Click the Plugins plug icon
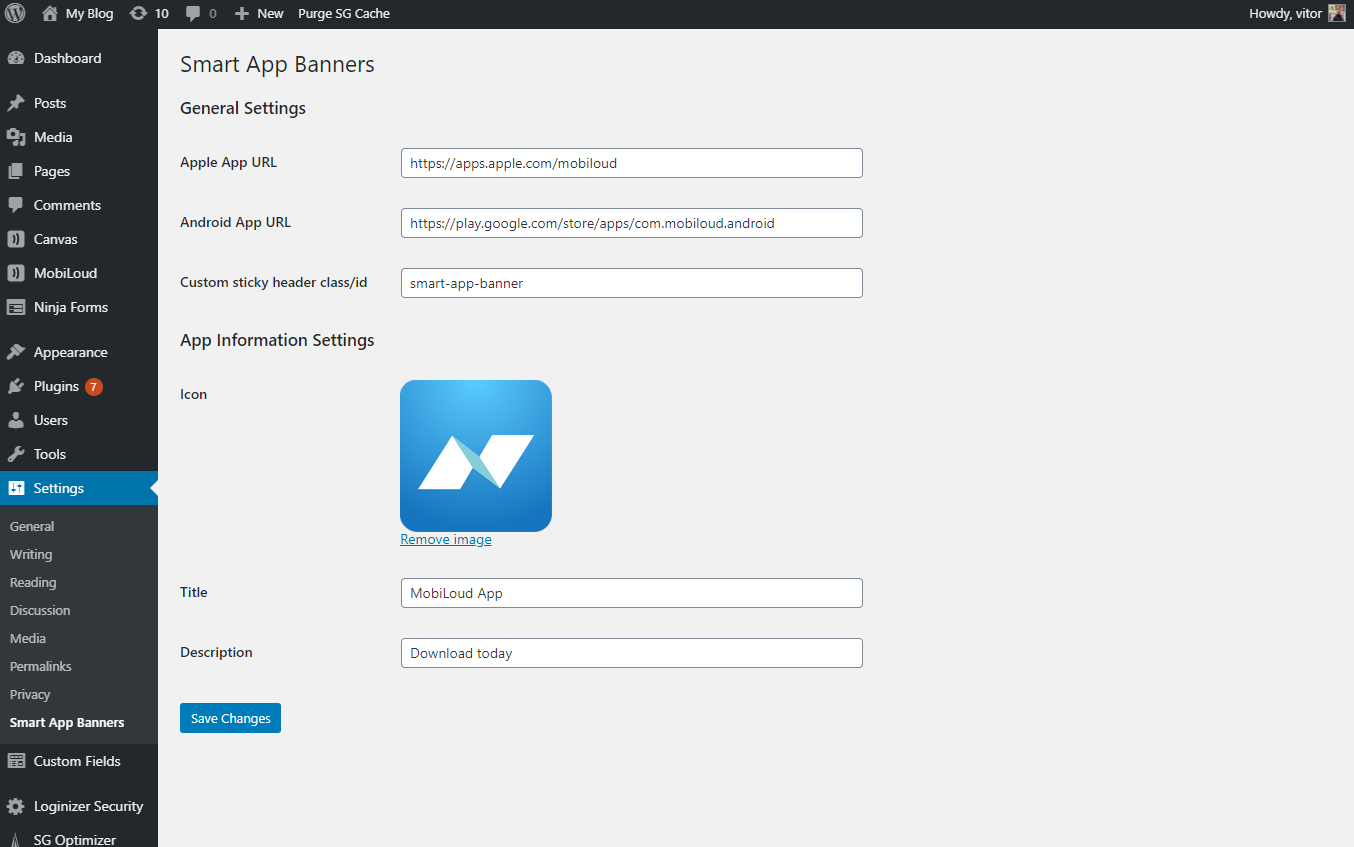The height and width of the screenshot is (847, 1354). tap(16, 386)
